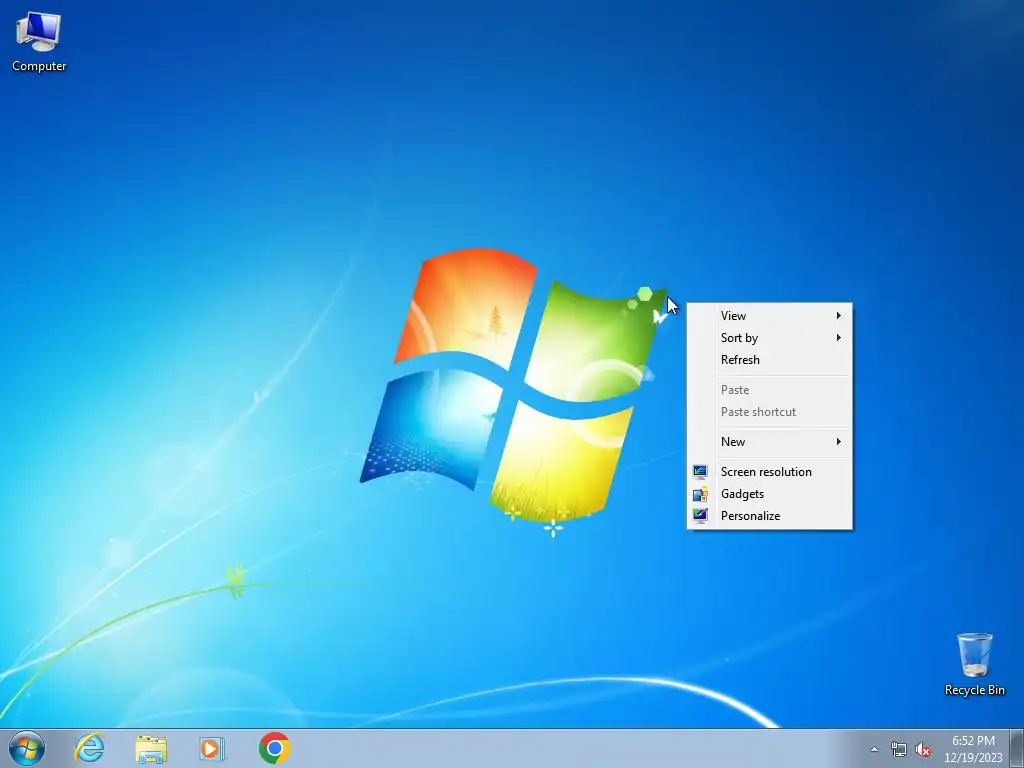1024x768 pixels.
Task: Click the New submenu arrow
Action: pos(839,442)
